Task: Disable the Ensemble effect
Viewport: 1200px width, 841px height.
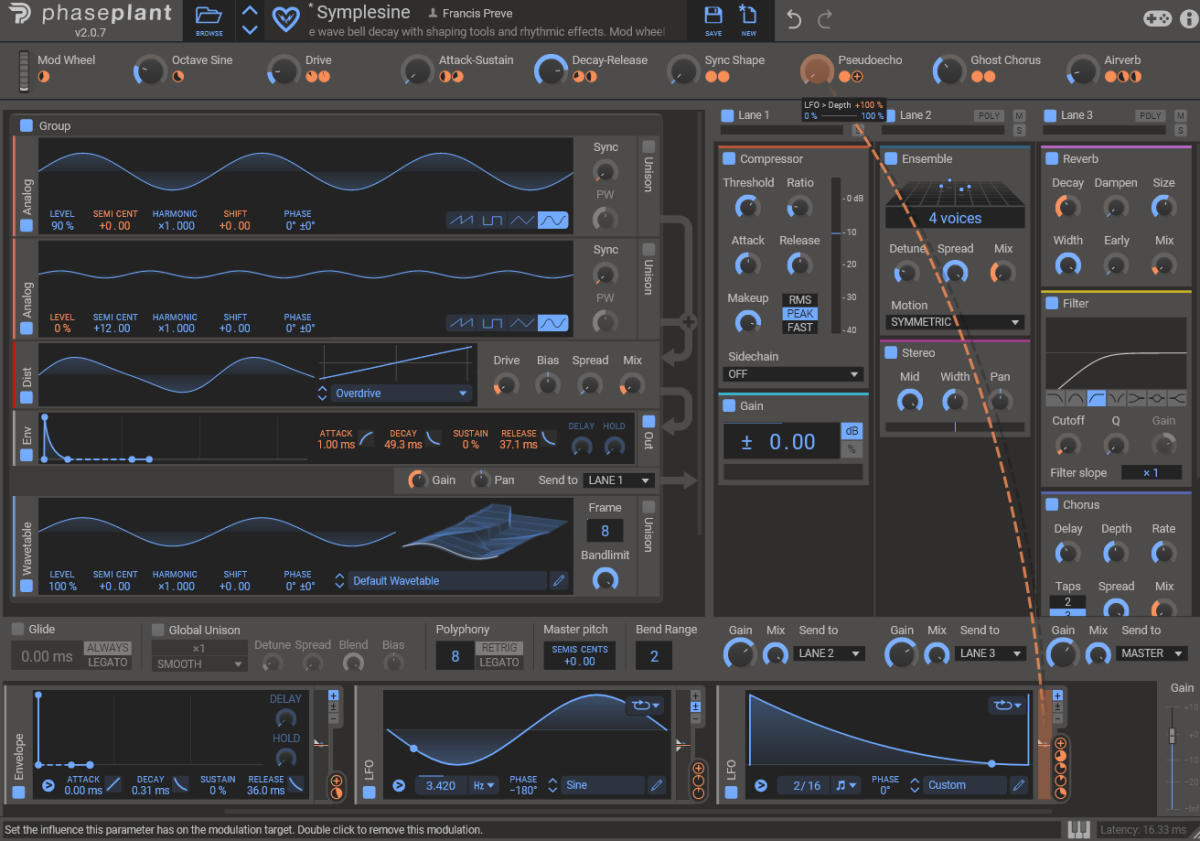Action: click(891, 158)
